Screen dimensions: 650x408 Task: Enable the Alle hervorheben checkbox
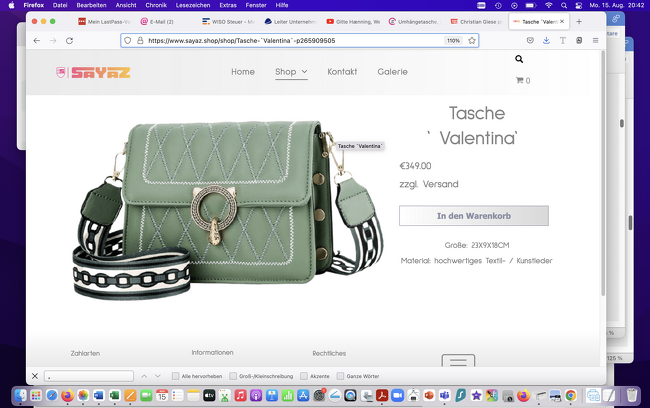tap(175, 376)
